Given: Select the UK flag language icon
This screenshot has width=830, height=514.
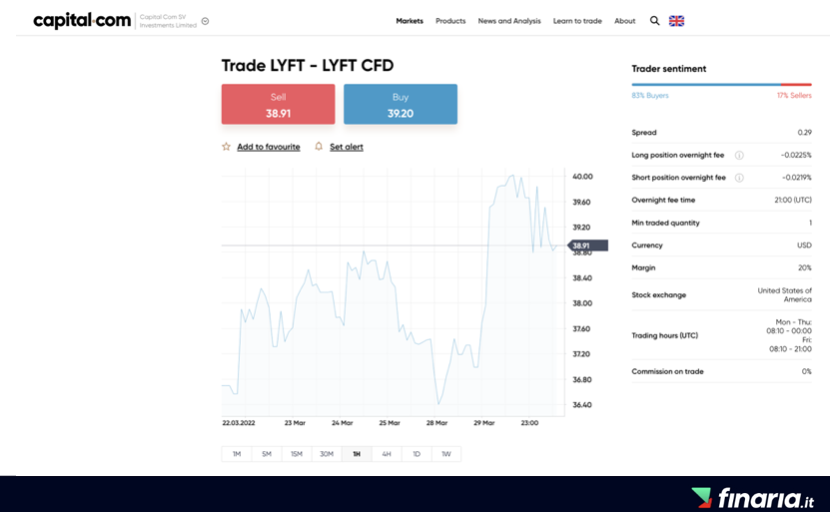Looking at the screenshot, I should [x=676, y=21].
